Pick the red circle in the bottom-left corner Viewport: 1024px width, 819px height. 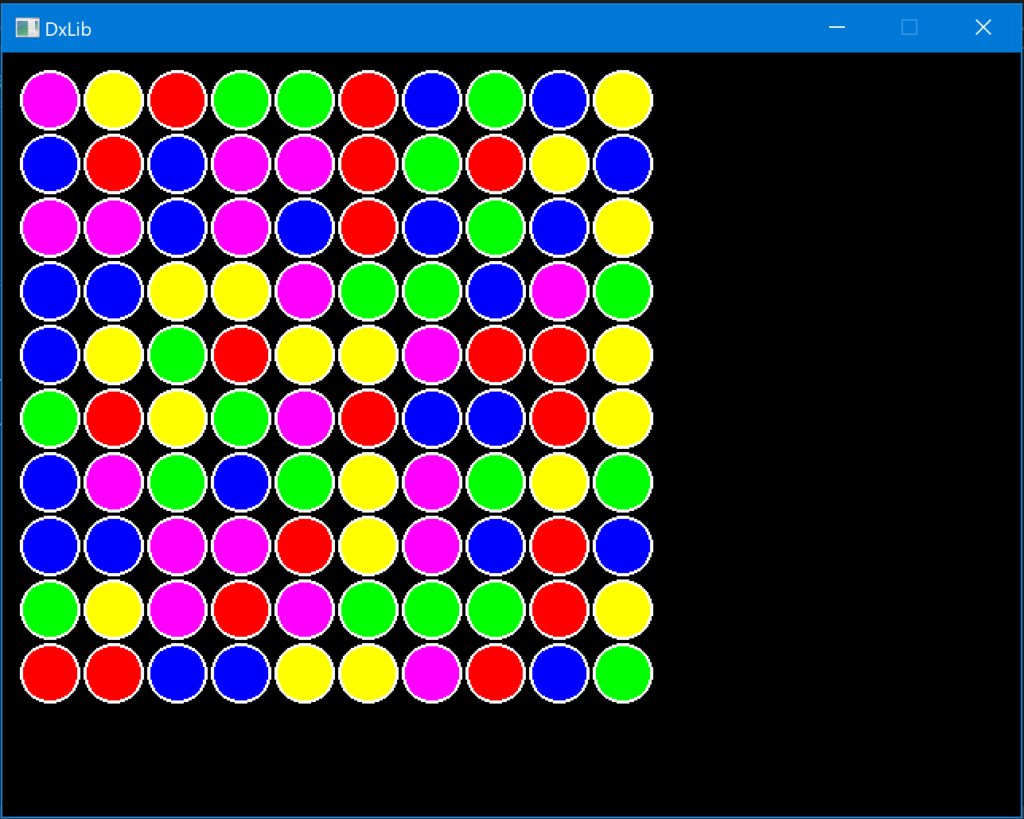50,674
